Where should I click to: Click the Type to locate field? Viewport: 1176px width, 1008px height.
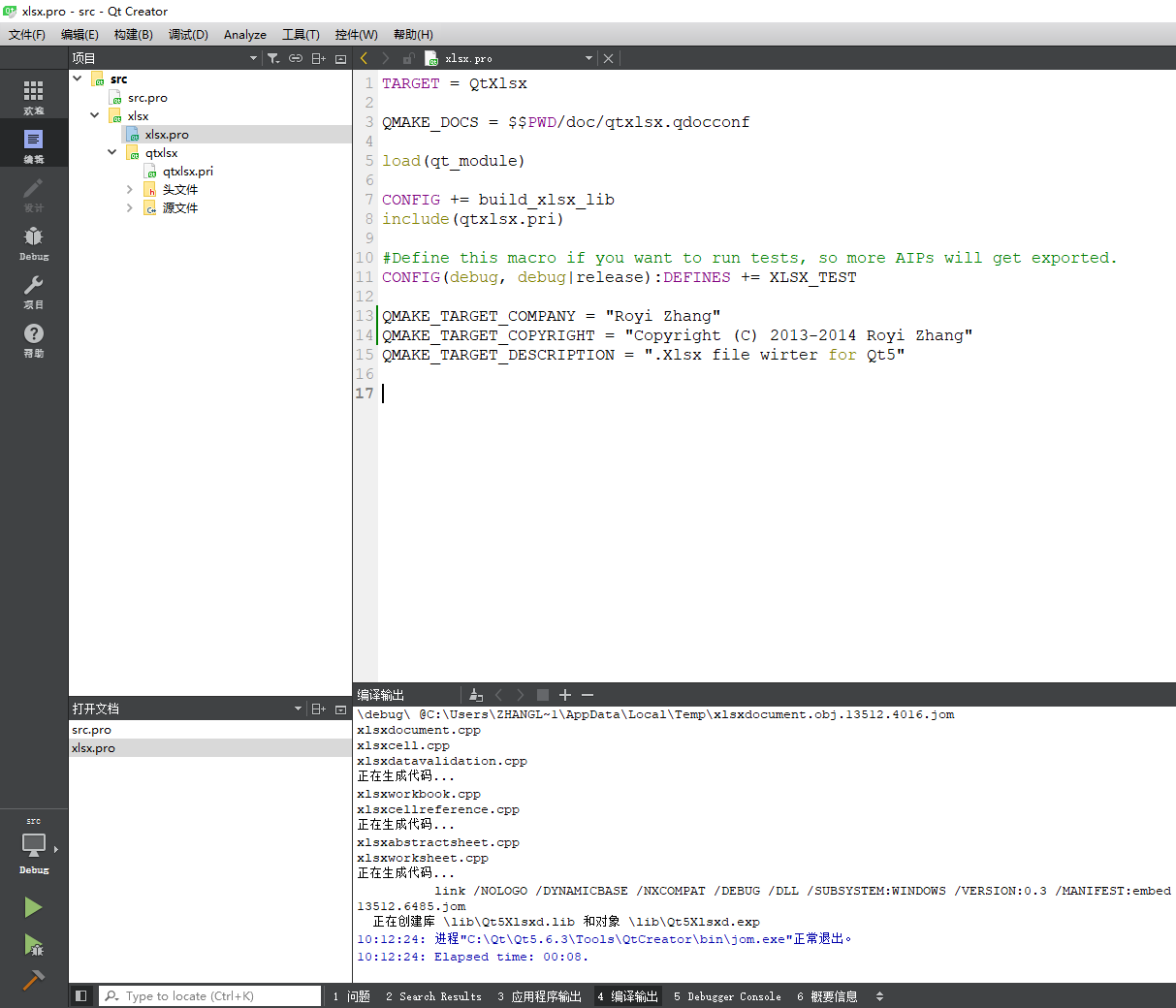pos(210,995)
